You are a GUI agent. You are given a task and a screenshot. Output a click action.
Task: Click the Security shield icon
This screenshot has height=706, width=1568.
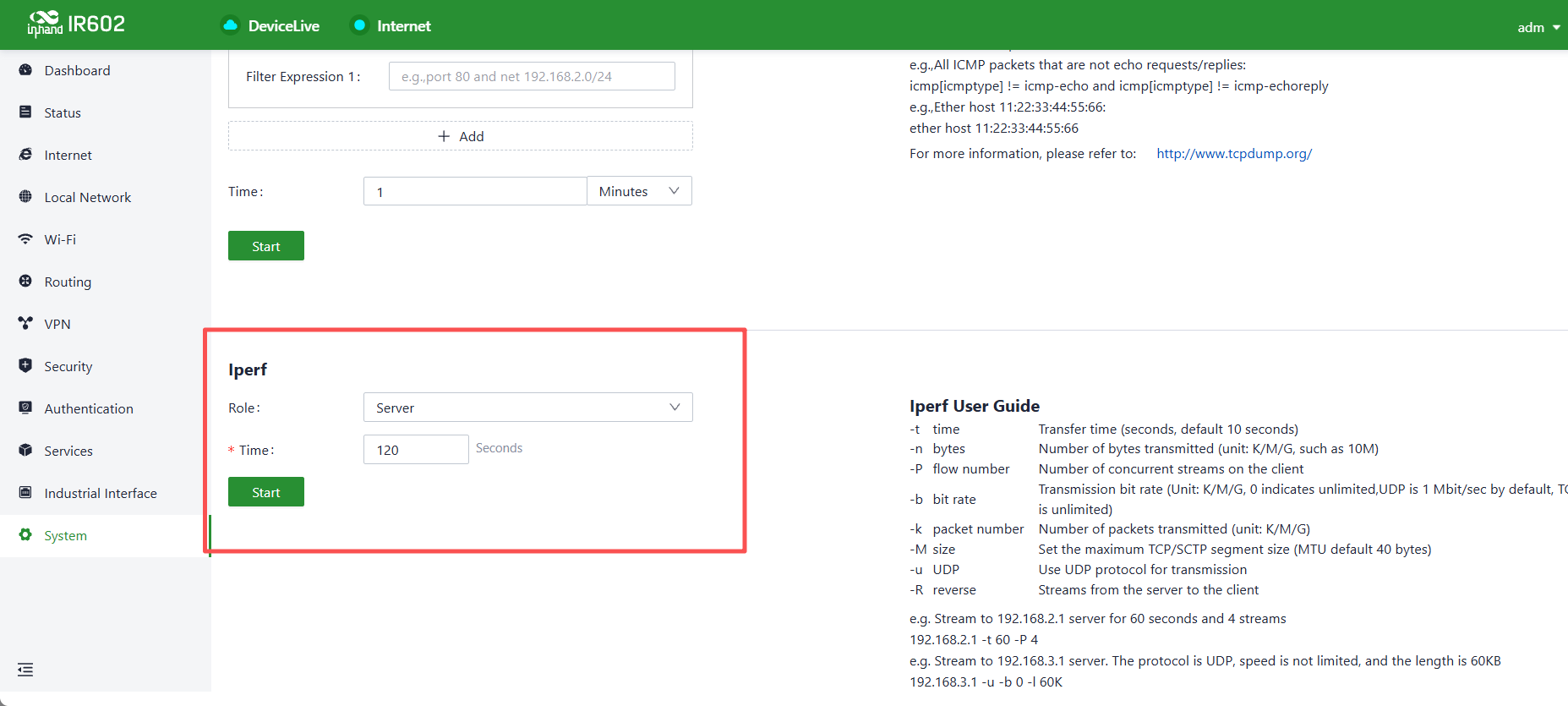25,366
